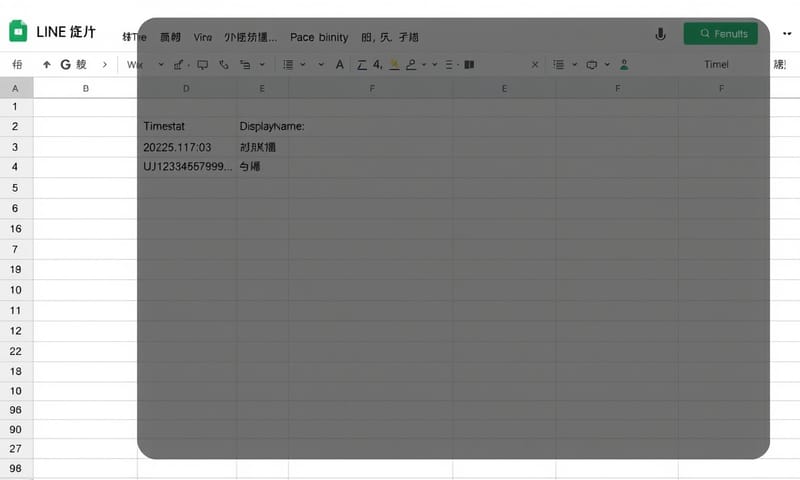Select column D header
This screenshot has width=800, height=480.
pyautogui.click(x=186, y=88)
